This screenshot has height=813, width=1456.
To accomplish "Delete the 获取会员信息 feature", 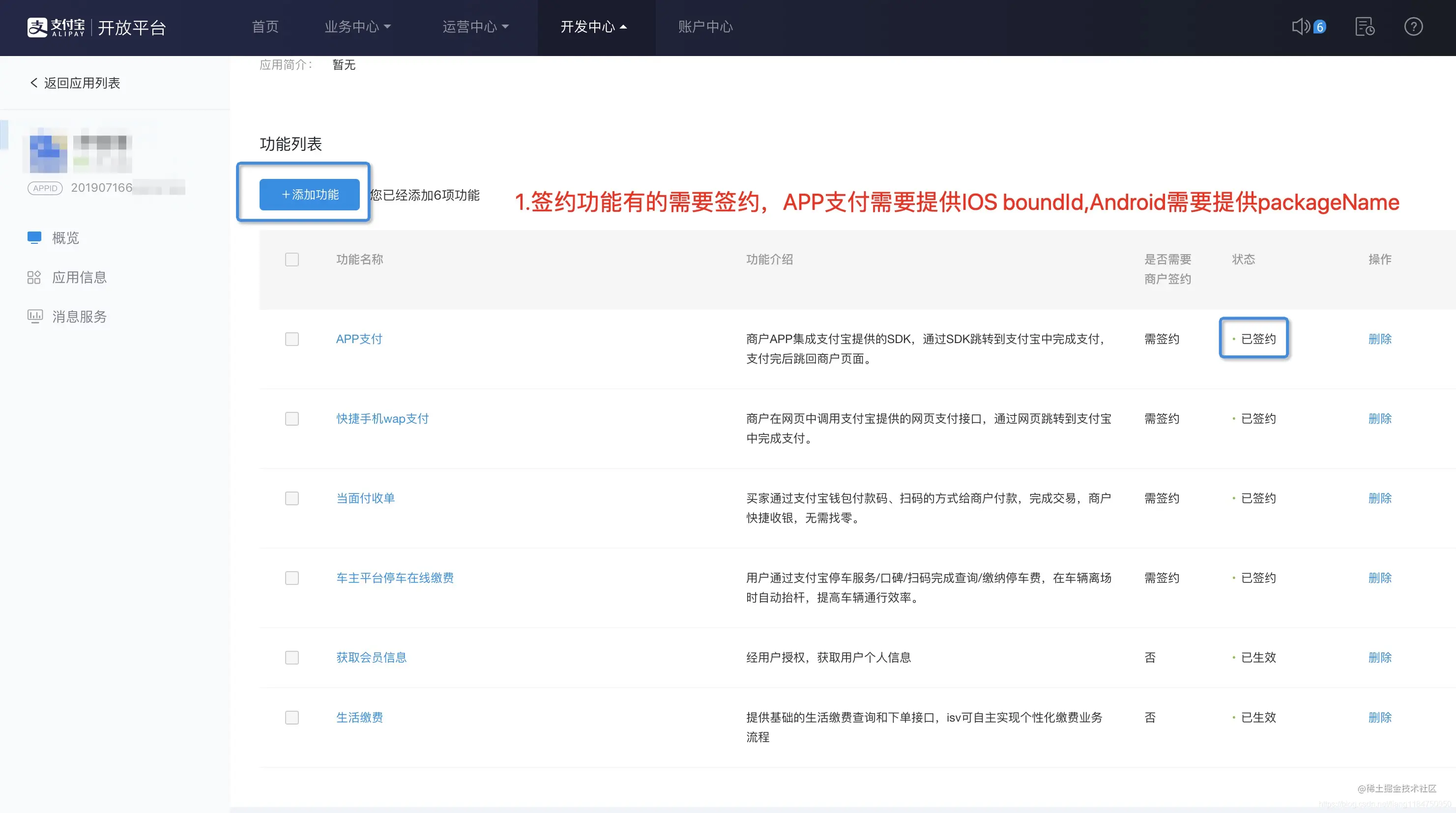I will pyautogui.click(x=1380, y=658).
